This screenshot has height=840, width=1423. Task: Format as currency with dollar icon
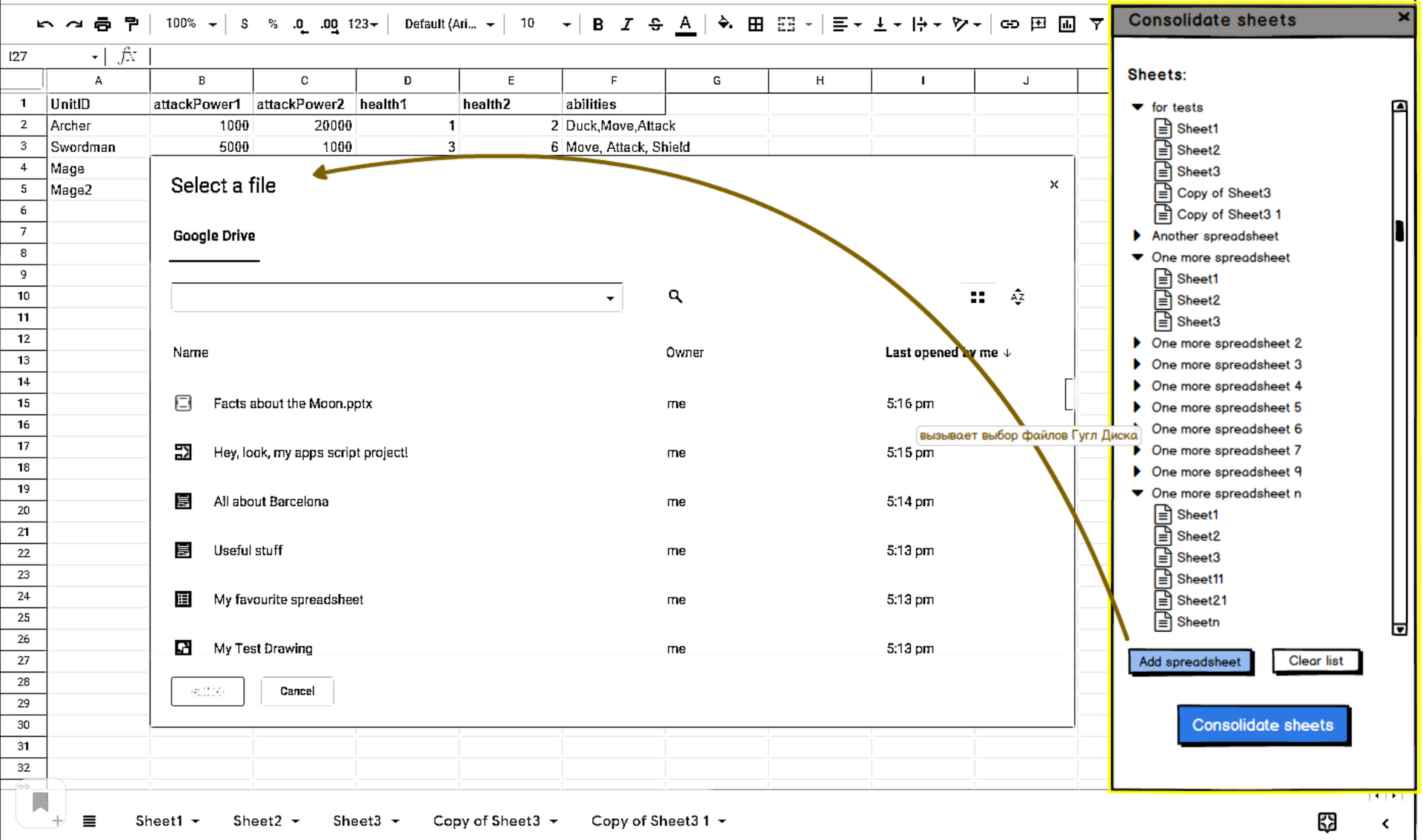coord(244,24)
